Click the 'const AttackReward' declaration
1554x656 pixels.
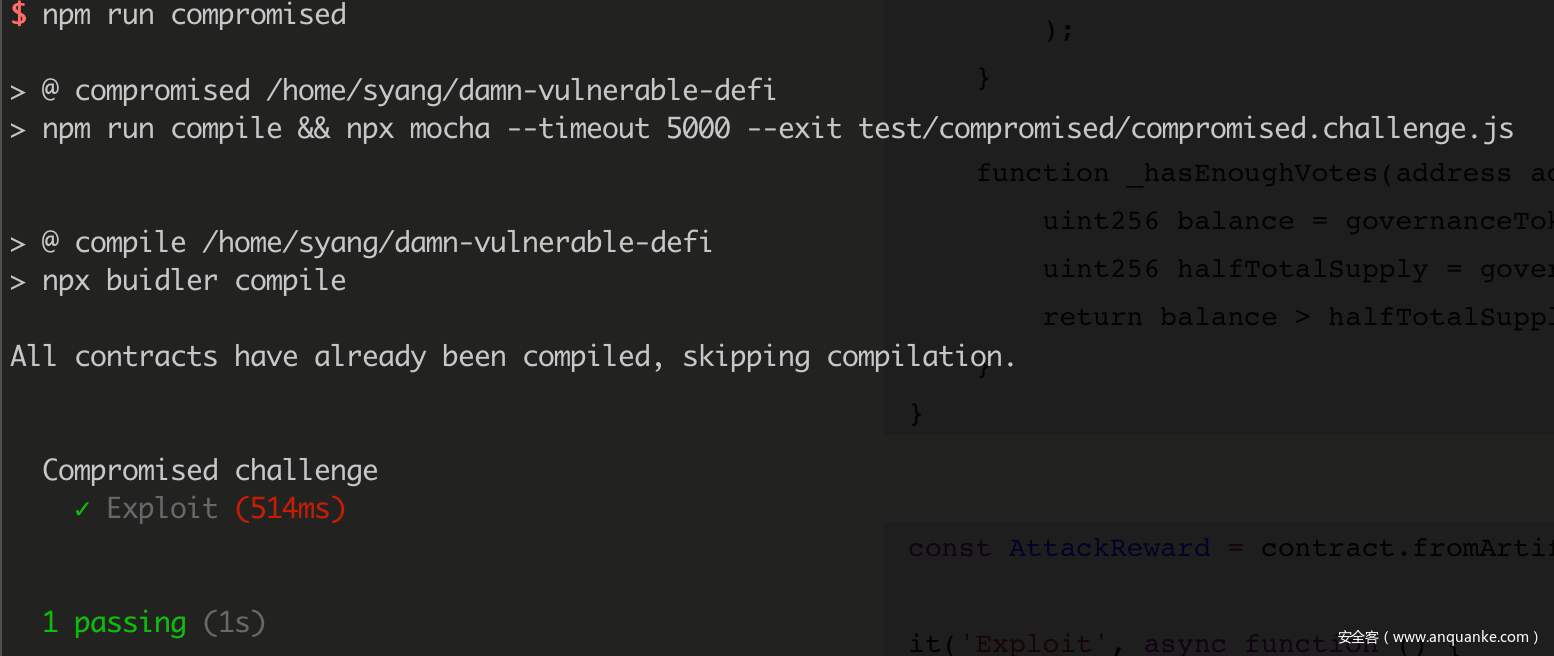1060,549
